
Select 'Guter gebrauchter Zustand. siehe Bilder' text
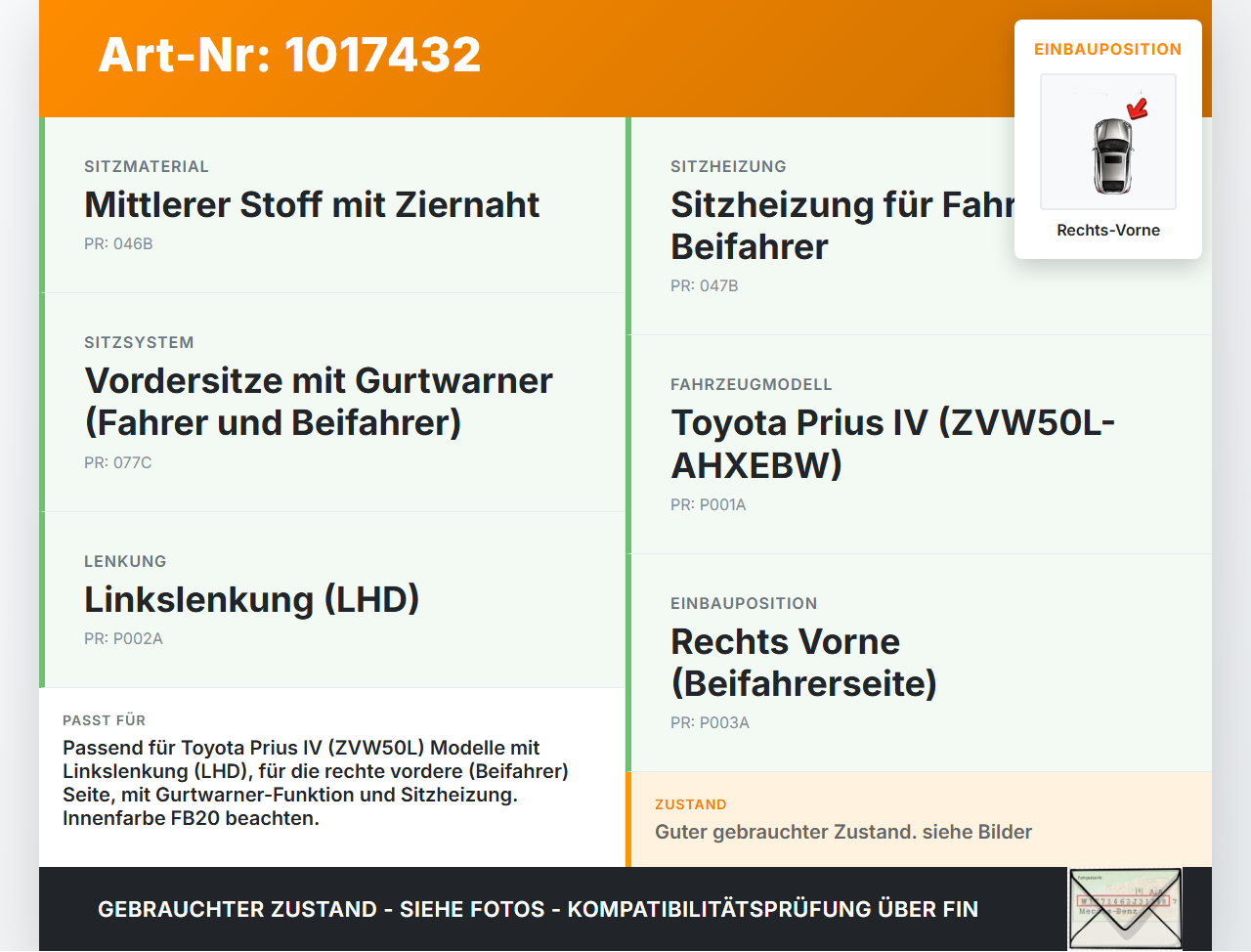coord(843,832)
